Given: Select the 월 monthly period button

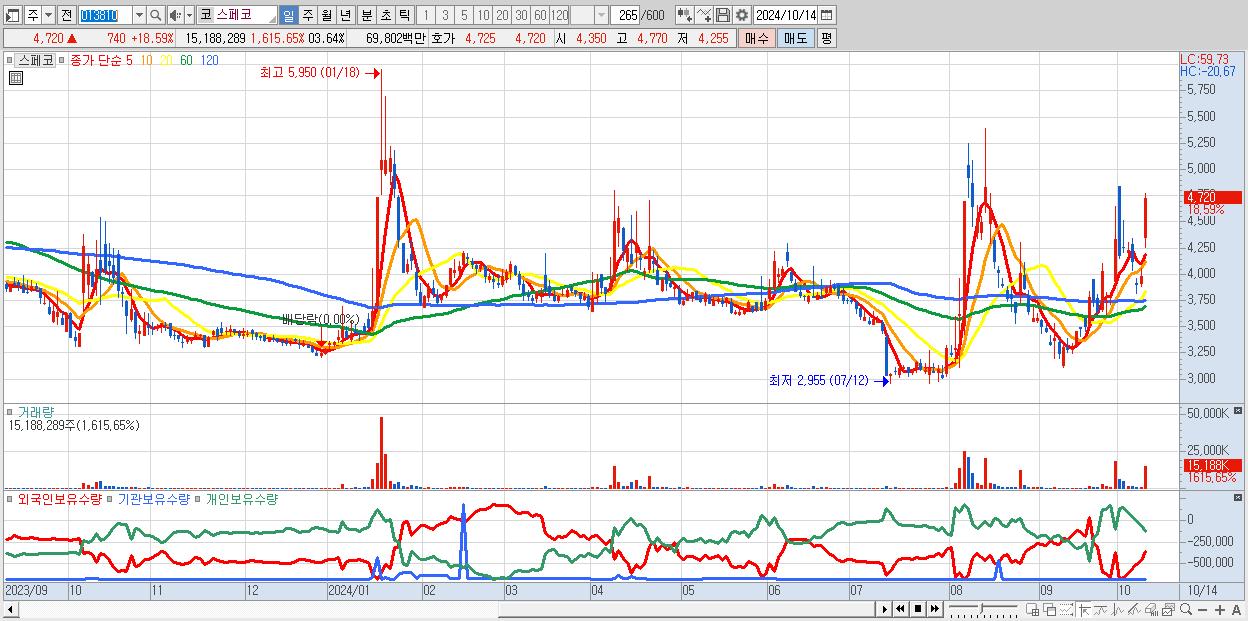Looking at the screenshot, I should (x=326, y=15).
